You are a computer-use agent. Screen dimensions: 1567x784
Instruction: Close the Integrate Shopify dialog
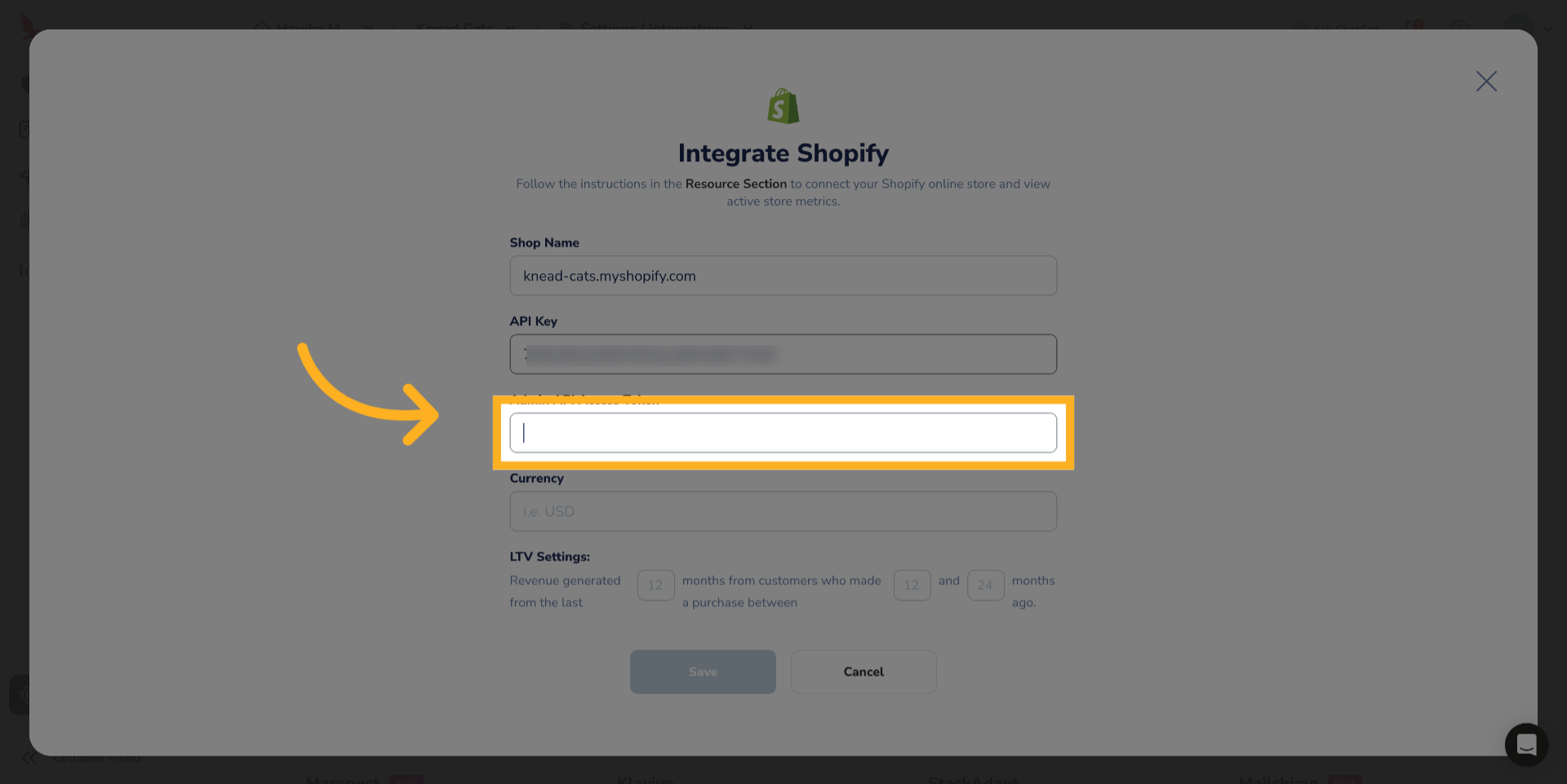pyautogui.click(x=1485, y=81)
